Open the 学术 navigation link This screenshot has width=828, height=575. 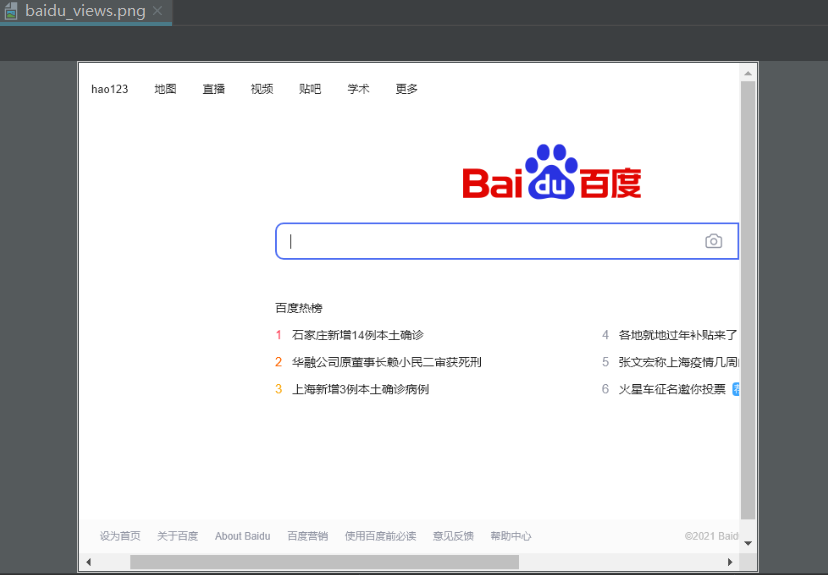tap(358, 89)
